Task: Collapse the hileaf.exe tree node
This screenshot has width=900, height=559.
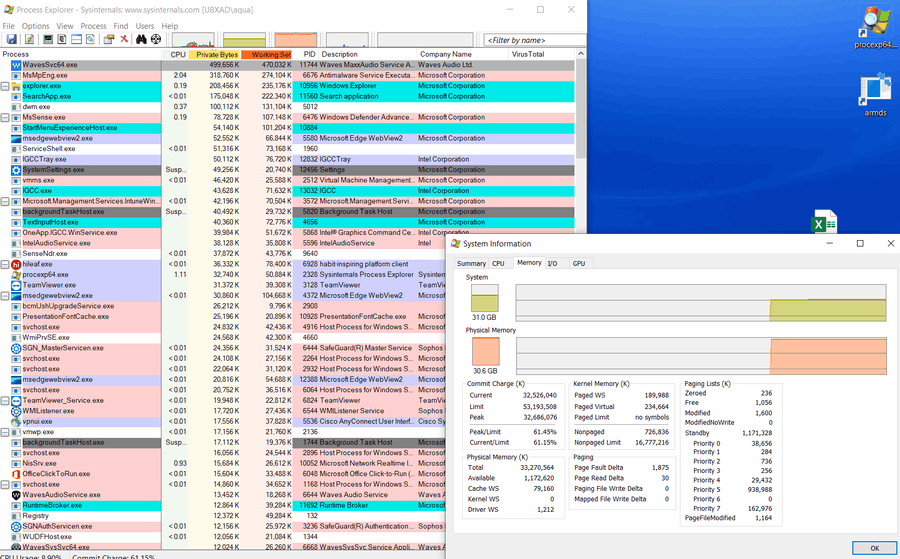Action: tap(5, 264)
